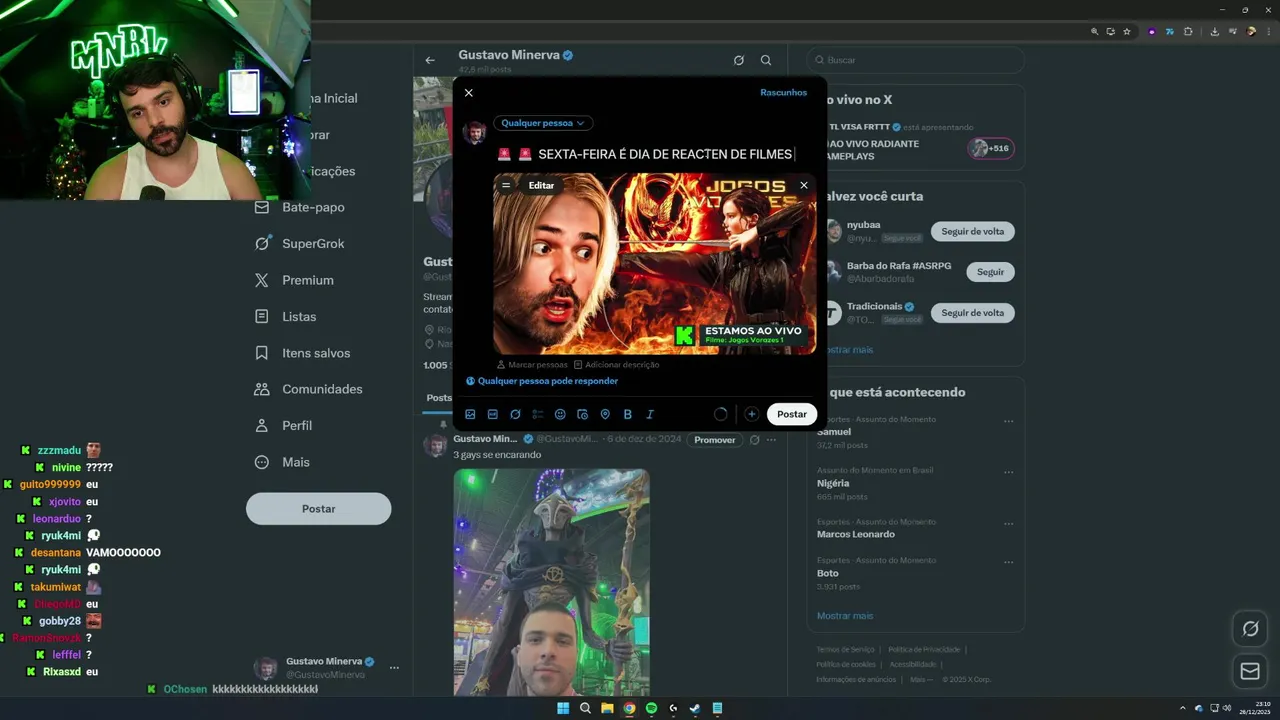
Task: Open the floating Grok button at bottom right
Action: click(1250, 629)
